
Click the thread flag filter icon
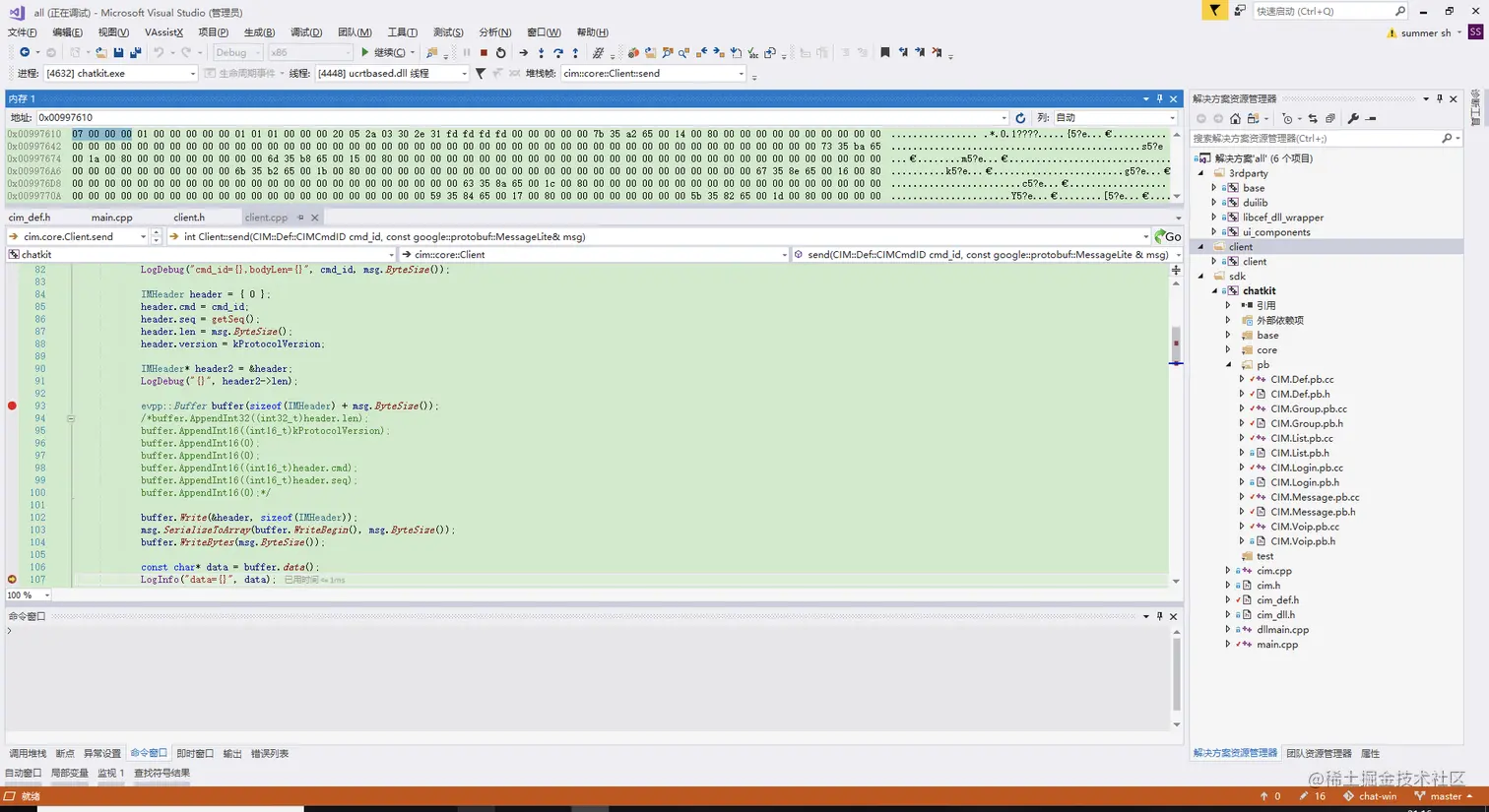pos(481,74)
